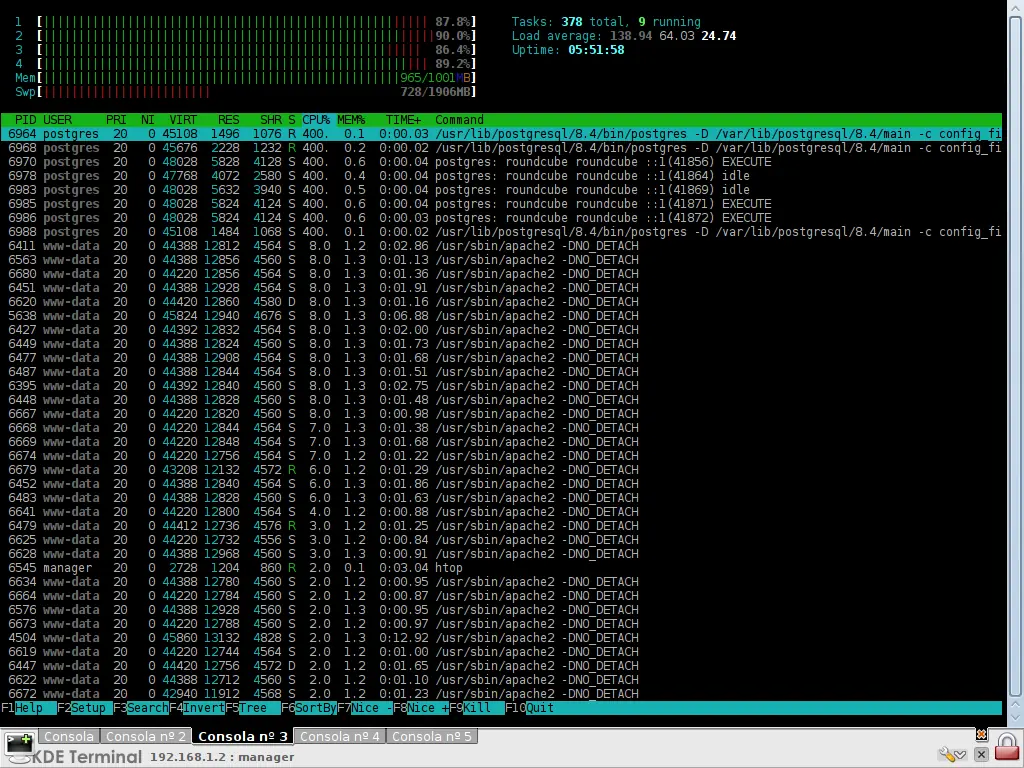Click F8 Nice + button

(x=421, y=708)
